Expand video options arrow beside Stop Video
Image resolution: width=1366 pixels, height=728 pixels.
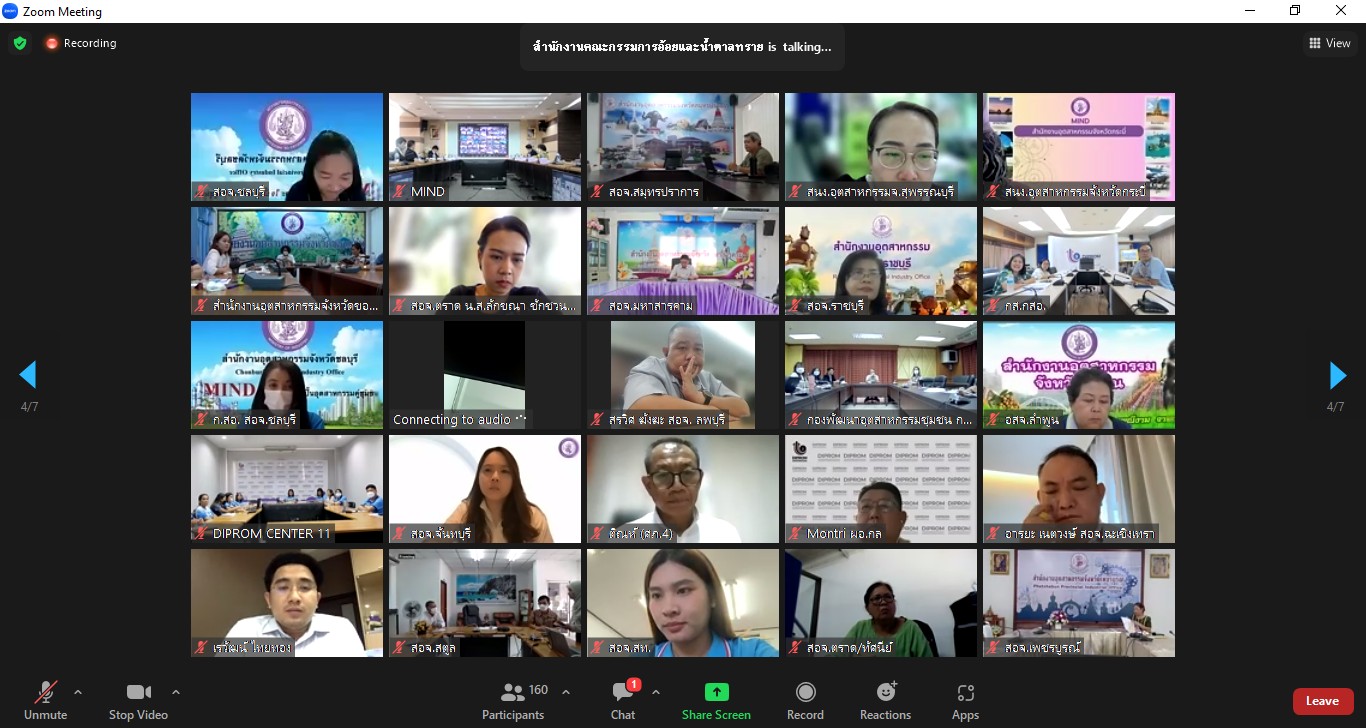click(x=176, y=691)
